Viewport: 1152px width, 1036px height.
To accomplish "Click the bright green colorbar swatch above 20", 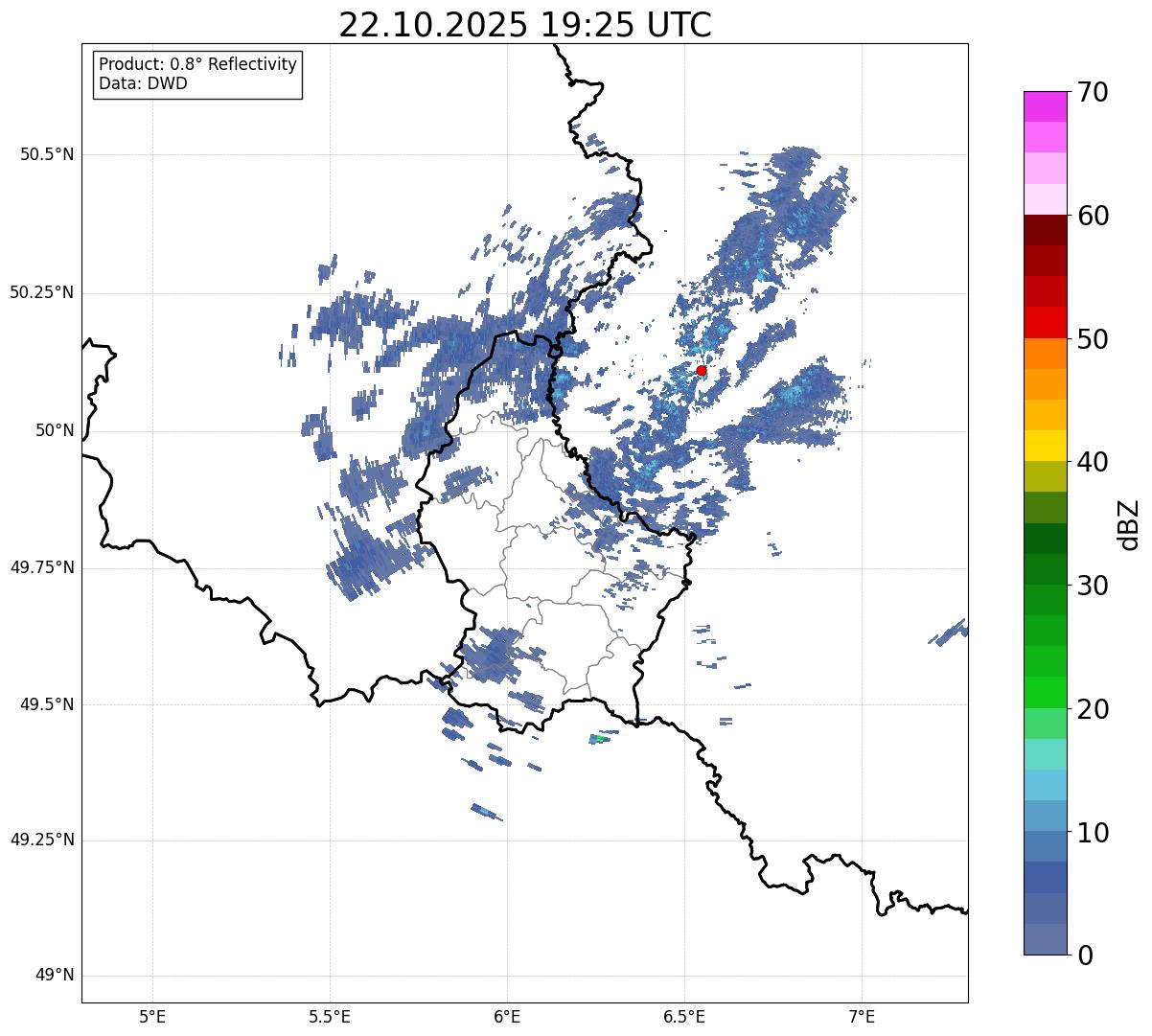I will [1045, 692].
